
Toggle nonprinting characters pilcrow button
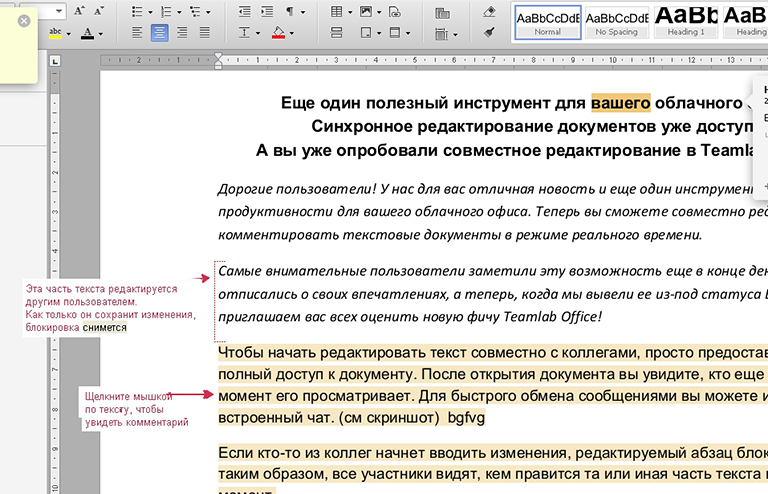point(290,12)
